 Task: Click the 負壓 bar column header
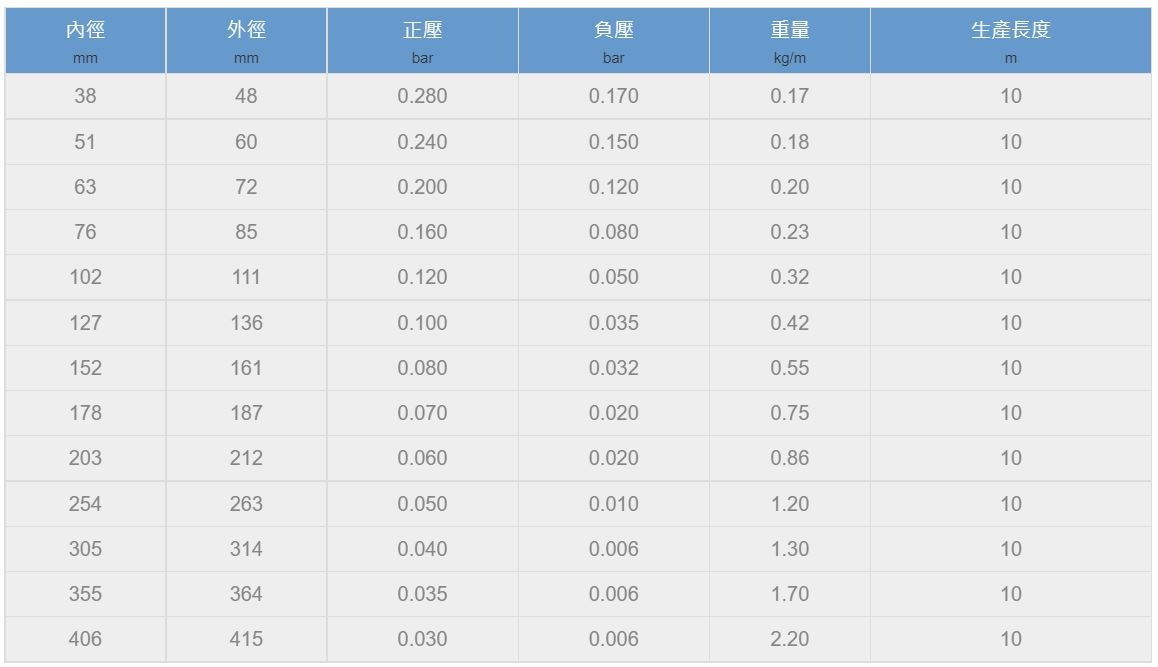click(x=613, y=42)
